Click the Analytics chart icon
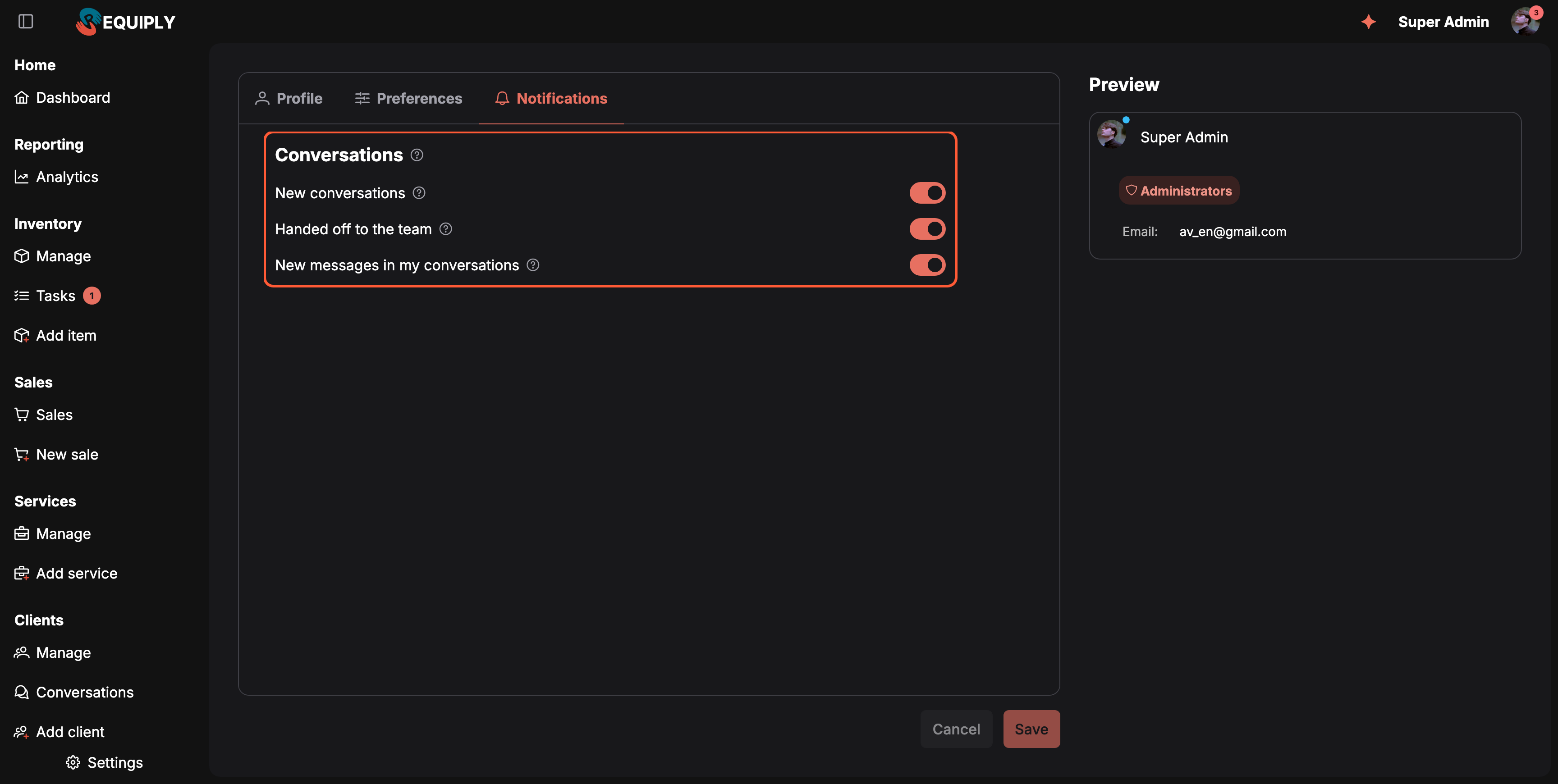The width and height of the screenshot is (1558, 784). tap(22, 177)
